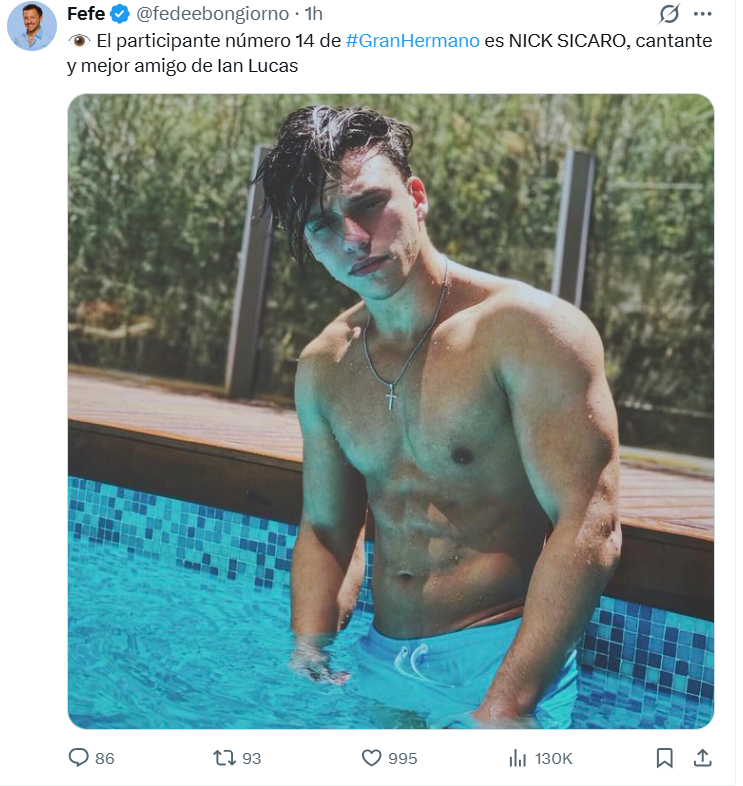
Task: Open Fefe's profile picture
Action: tap(32, 26)
